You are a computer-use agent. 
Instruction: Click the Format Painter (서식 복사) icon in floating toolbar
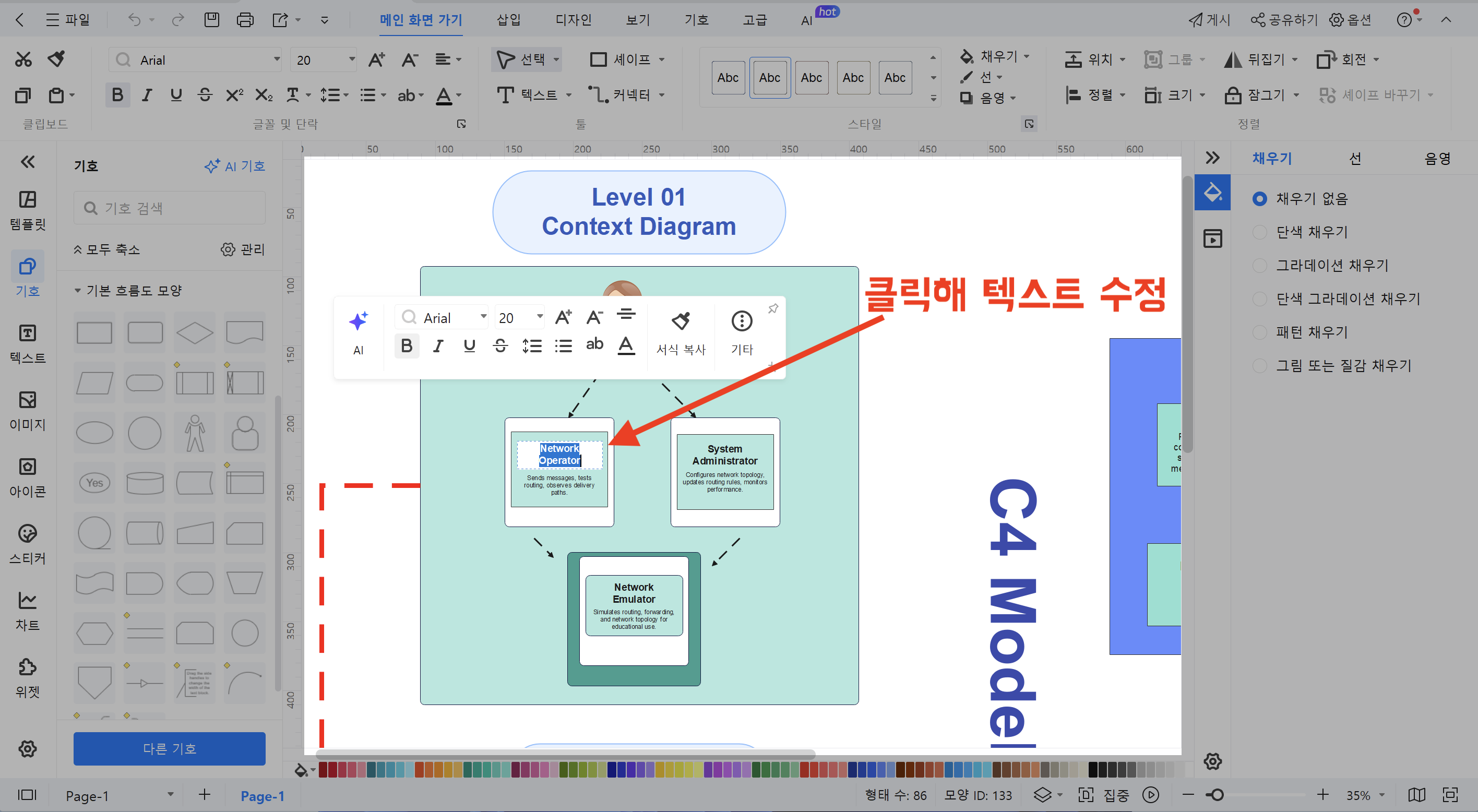681,321
